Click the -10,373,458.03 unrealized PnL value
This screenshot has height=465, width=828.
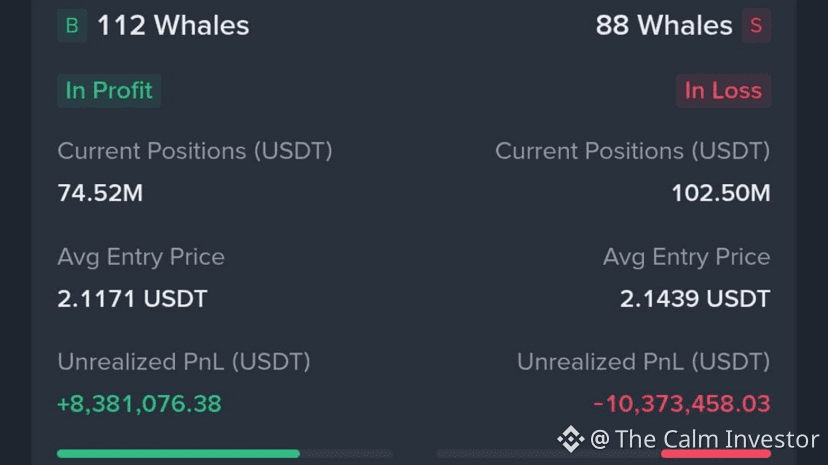coord(682,404)
